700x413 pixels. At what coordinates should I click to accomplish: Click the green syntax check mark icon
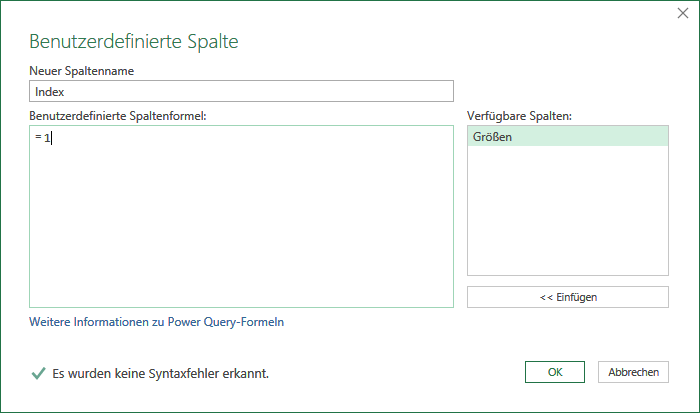tap(38, 373)
